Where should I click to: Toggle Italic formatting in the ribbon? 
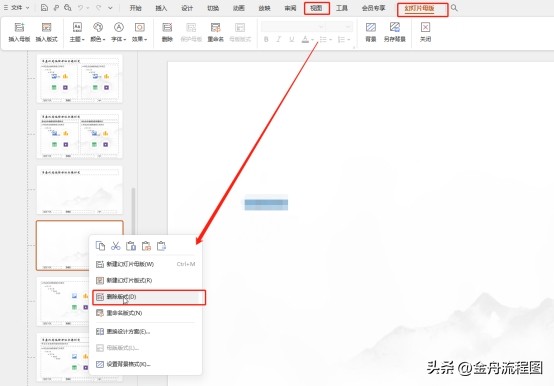point(279,40)
